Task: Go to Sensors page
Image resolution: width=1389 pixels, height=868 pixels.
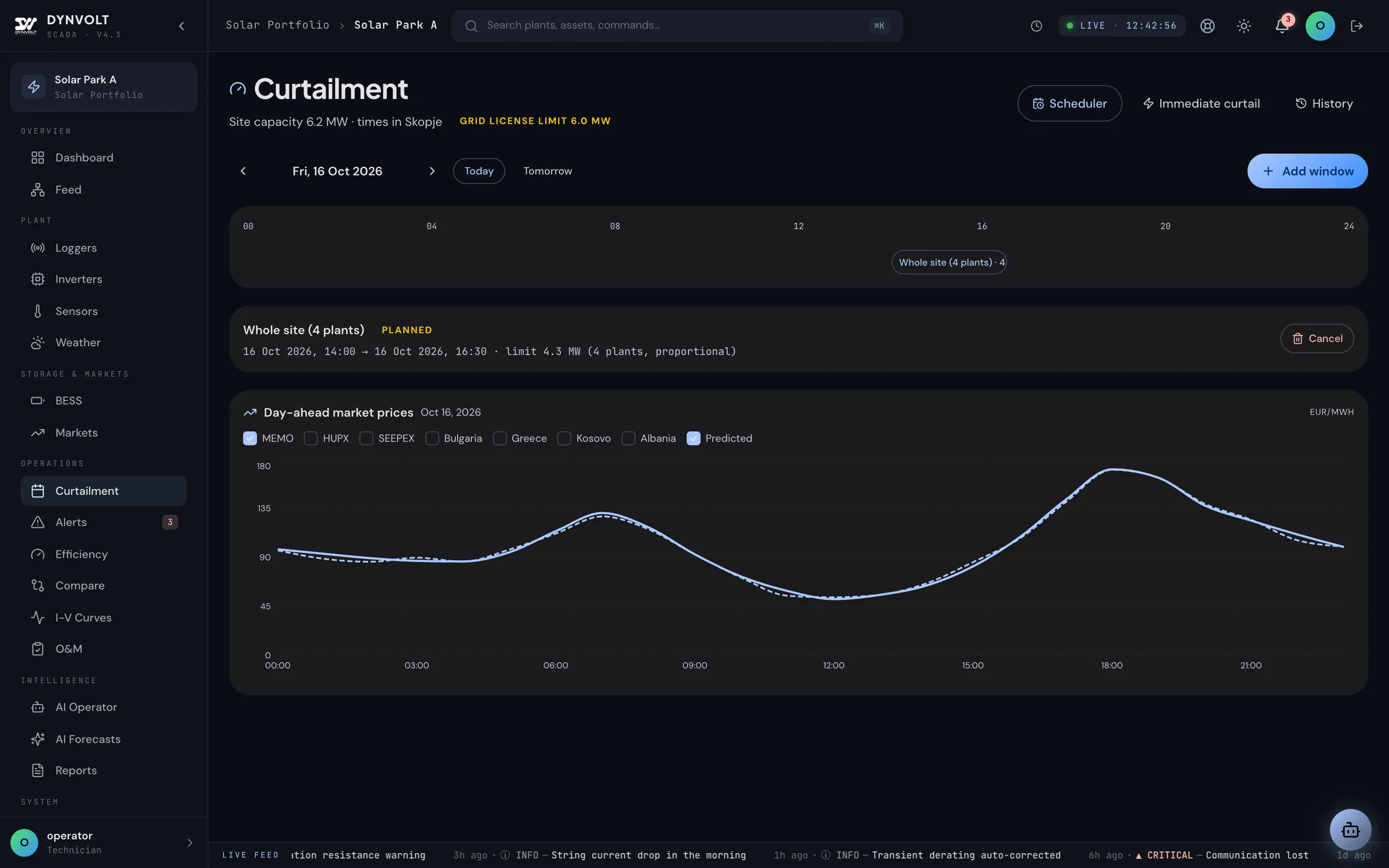Action: pos(104,311)
